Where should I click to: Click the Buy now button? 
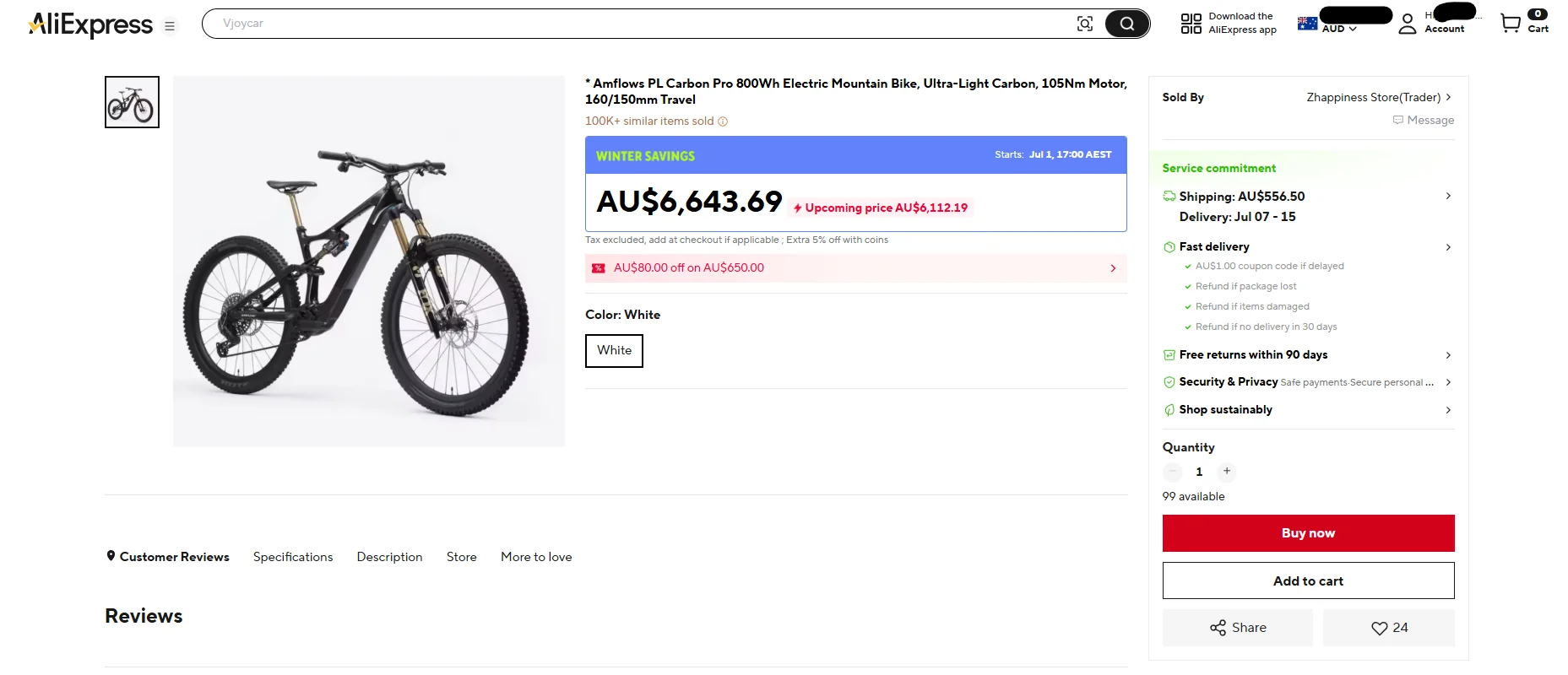[1308, 533]
